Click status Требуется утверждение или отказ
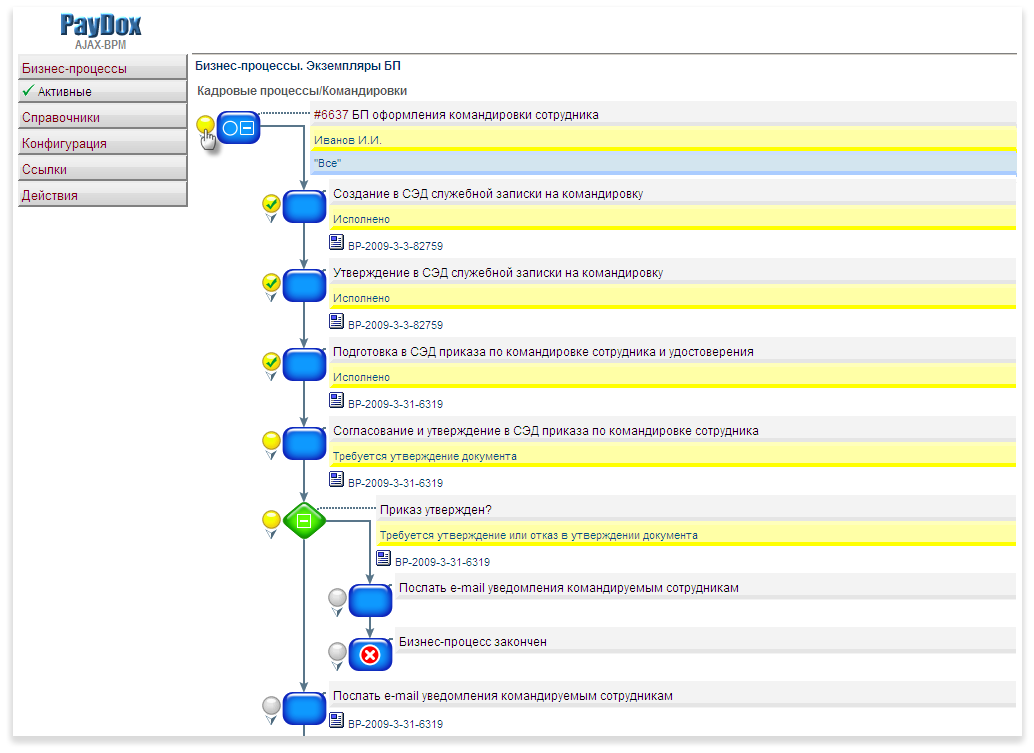Image resolution: width=1034 pixels, height=753 pixels. pyautogui.click(x=538, y=535)
